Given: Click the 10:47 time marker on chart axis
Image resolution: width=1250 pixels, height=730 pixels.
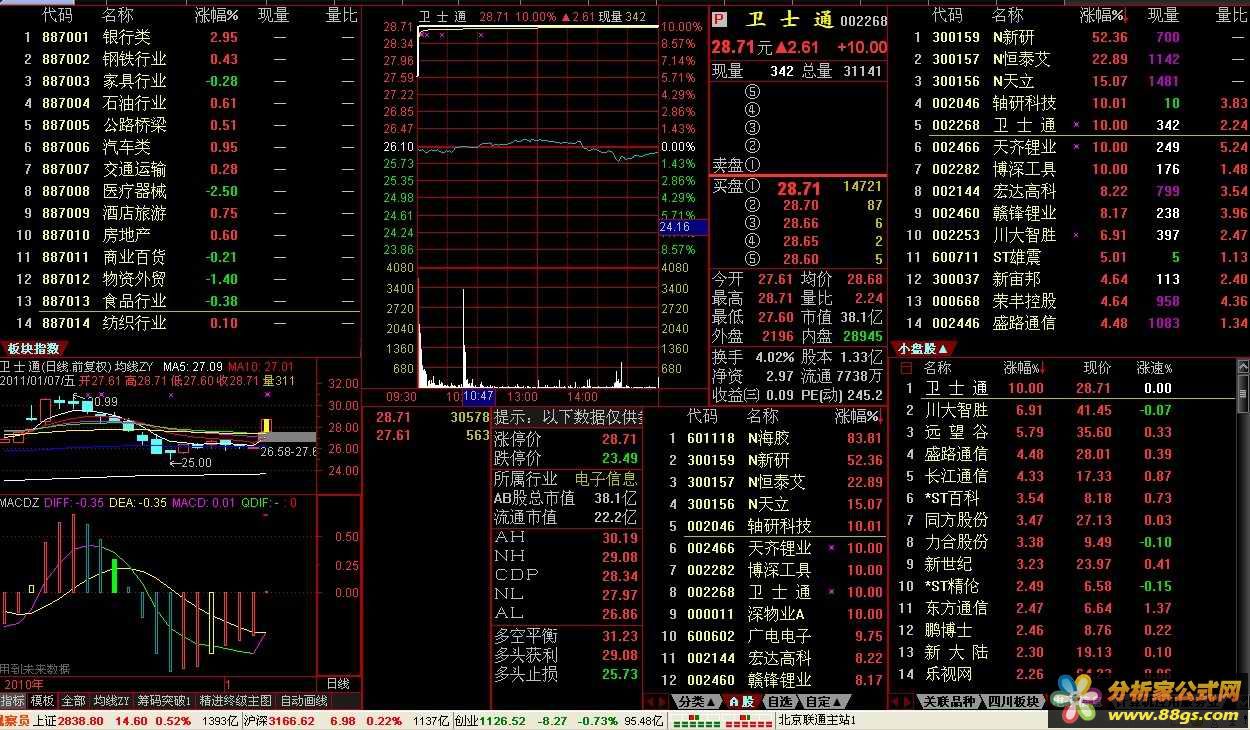Looking at the screenshot, I should click(x=477, y=397).
